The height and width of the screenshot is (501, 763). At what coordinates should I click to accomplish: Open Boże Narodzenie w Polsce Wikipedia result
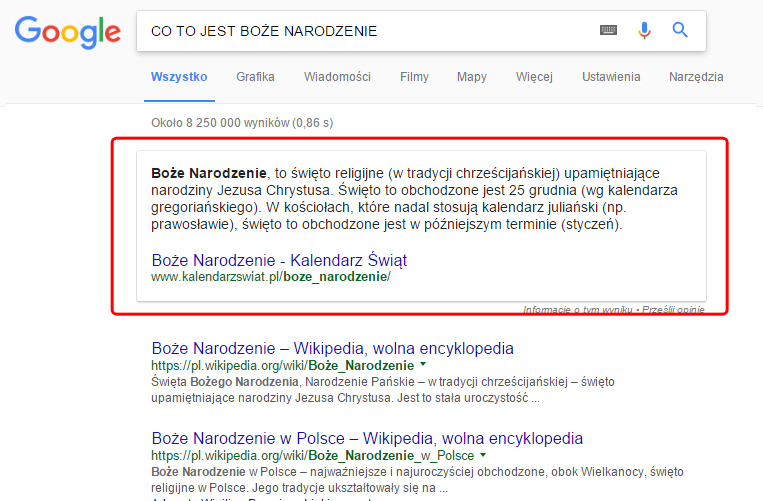(367, 439)
